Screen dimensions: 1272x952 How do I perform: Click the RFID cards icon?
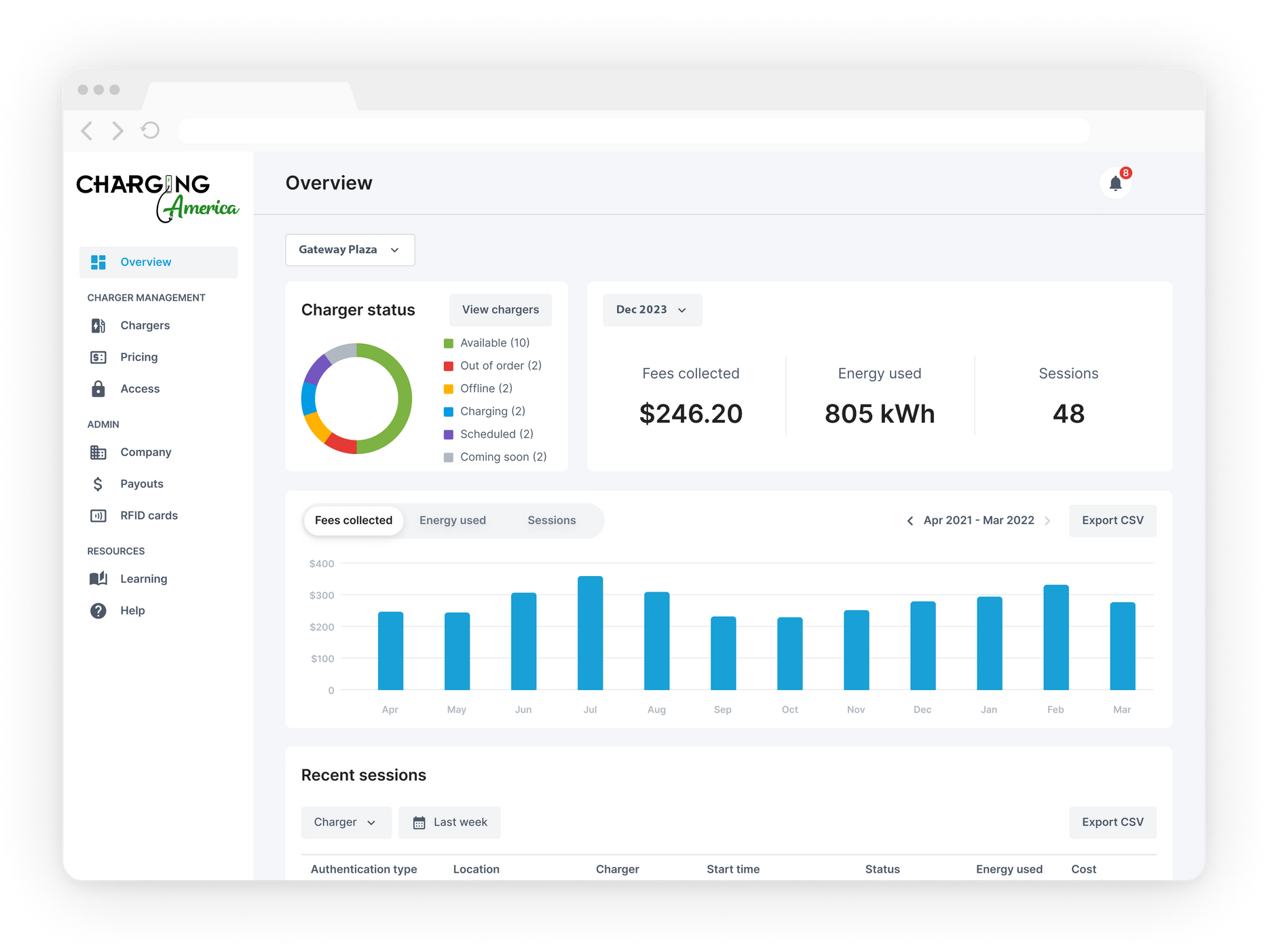pos(98,516)
